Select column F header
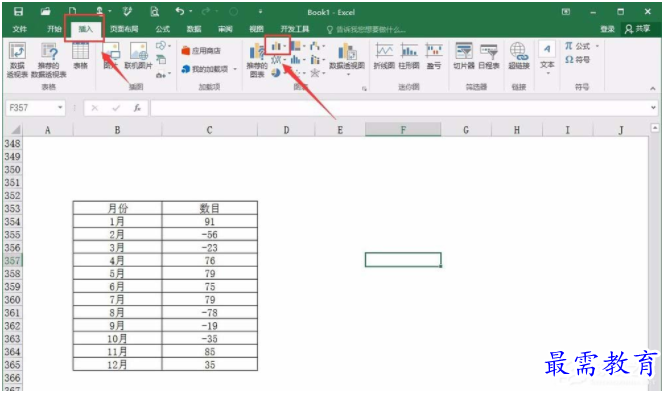 point(403,130)
